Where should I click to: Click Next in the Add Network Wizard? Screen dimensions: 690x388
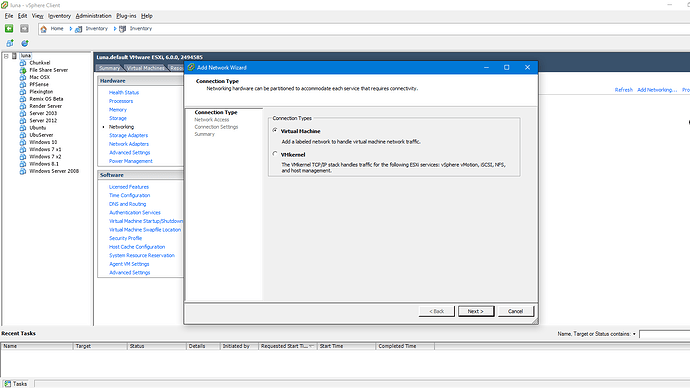coord(476,311)
